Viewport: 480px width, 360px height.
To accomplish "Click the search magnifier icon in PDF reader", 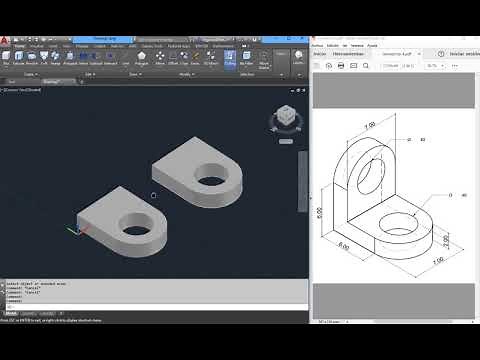I will click(x=366, y=66).
